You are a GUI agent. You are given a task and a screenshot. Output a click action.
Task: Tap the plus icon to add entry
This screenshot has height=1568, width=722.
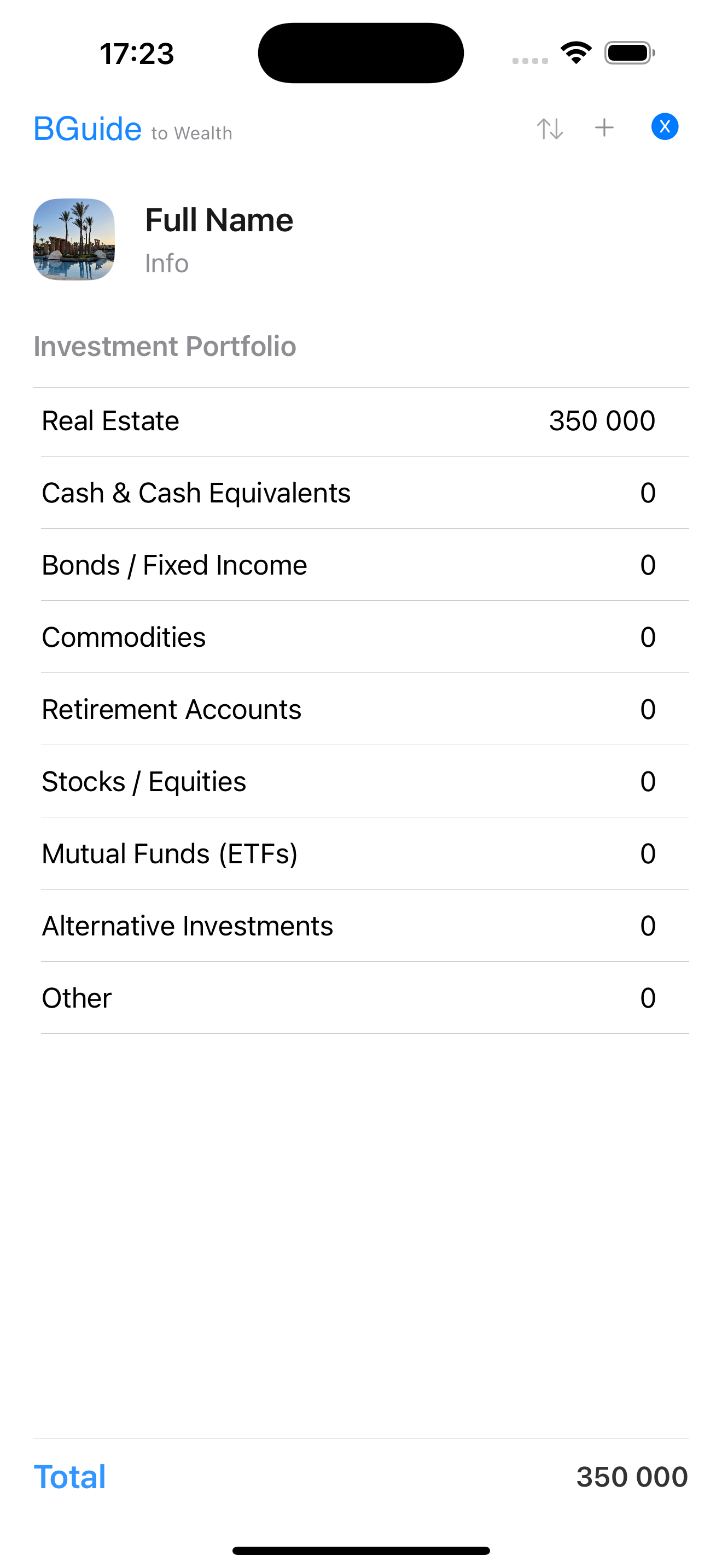(x=604, y=128)
